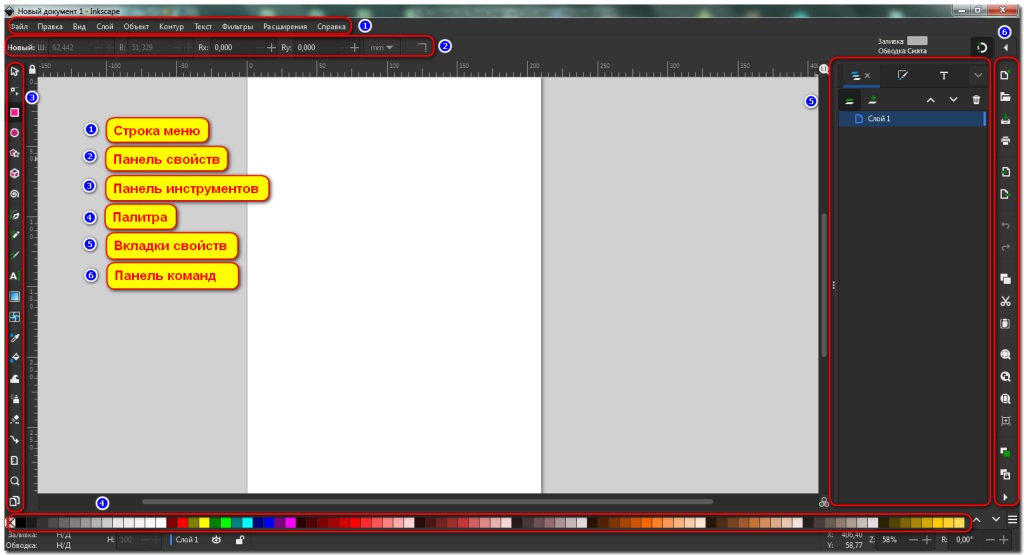Click the Print document icon
Screen dimensions: 1024x555
[1005, 140]
